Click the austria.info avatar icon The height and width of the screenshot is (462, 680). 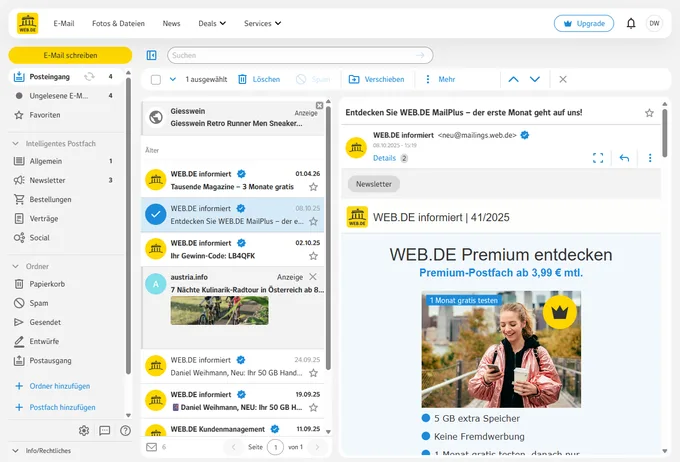pos(156,284)
